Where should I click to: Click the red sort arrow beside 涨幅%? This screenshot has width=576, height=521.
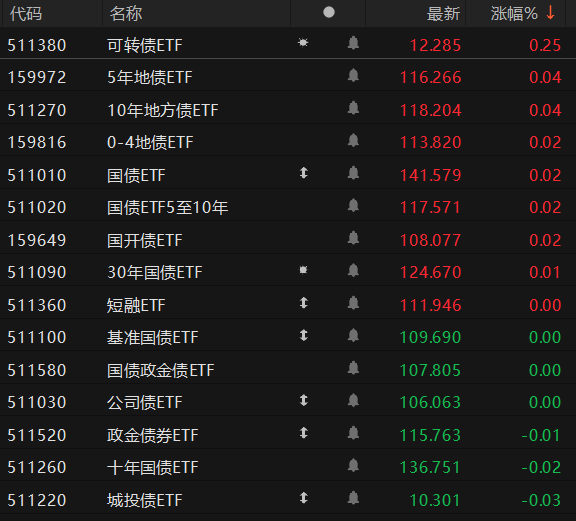tap(550, 13)
